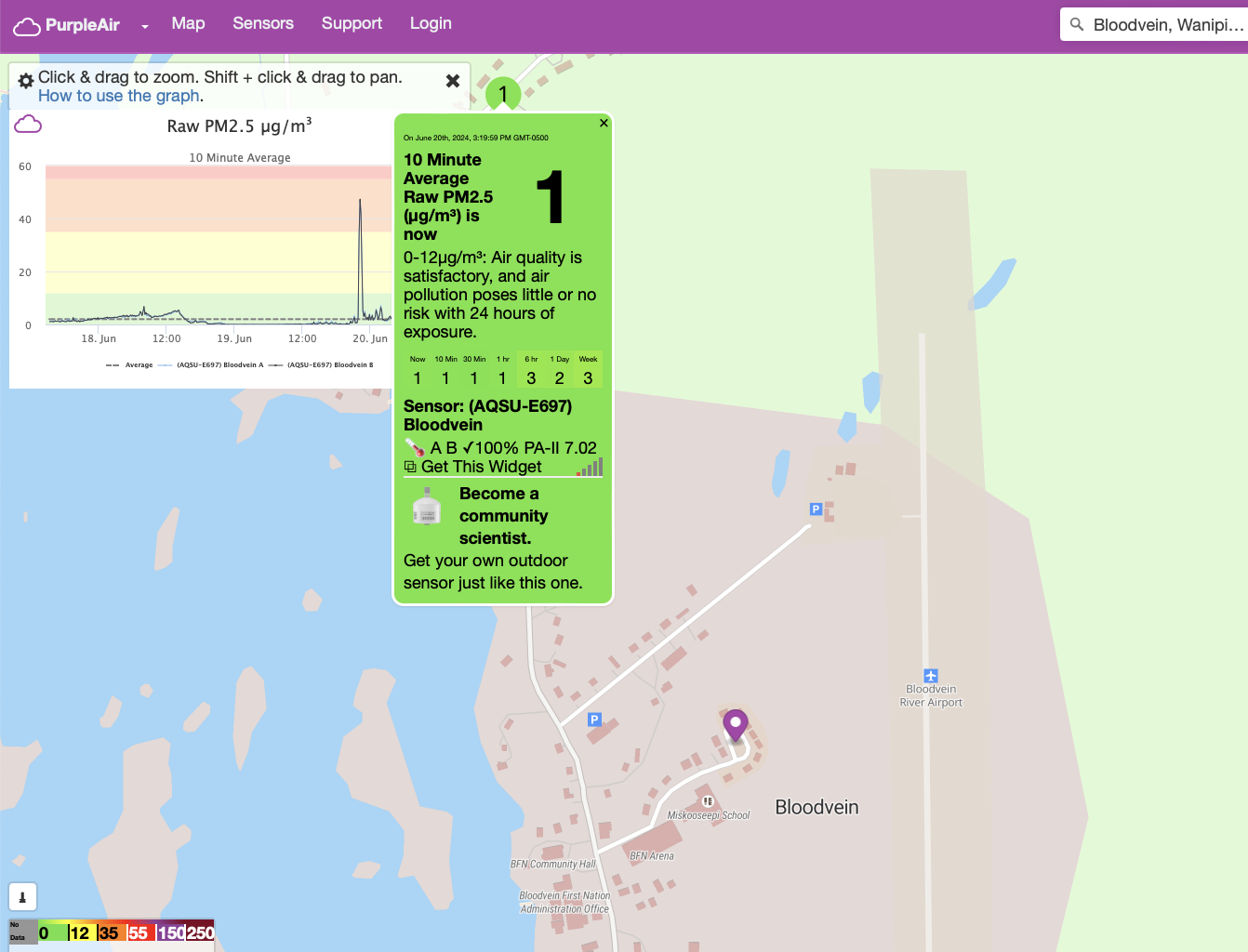Click the signal strength bars icon
This screenshot has height=952, width=1248.
590,467
